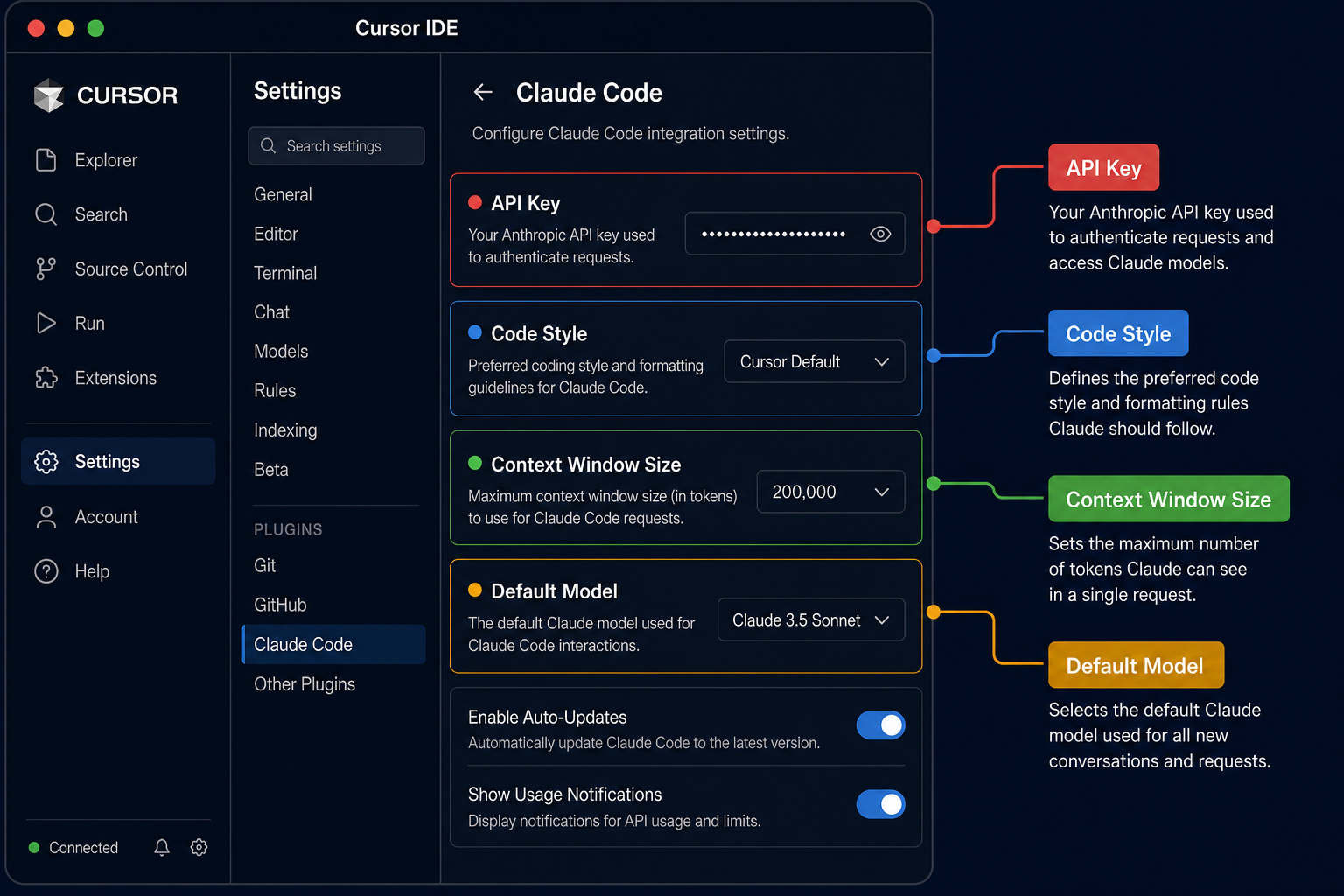
Task: Click the Run play icon
Action: pos(45,324)
